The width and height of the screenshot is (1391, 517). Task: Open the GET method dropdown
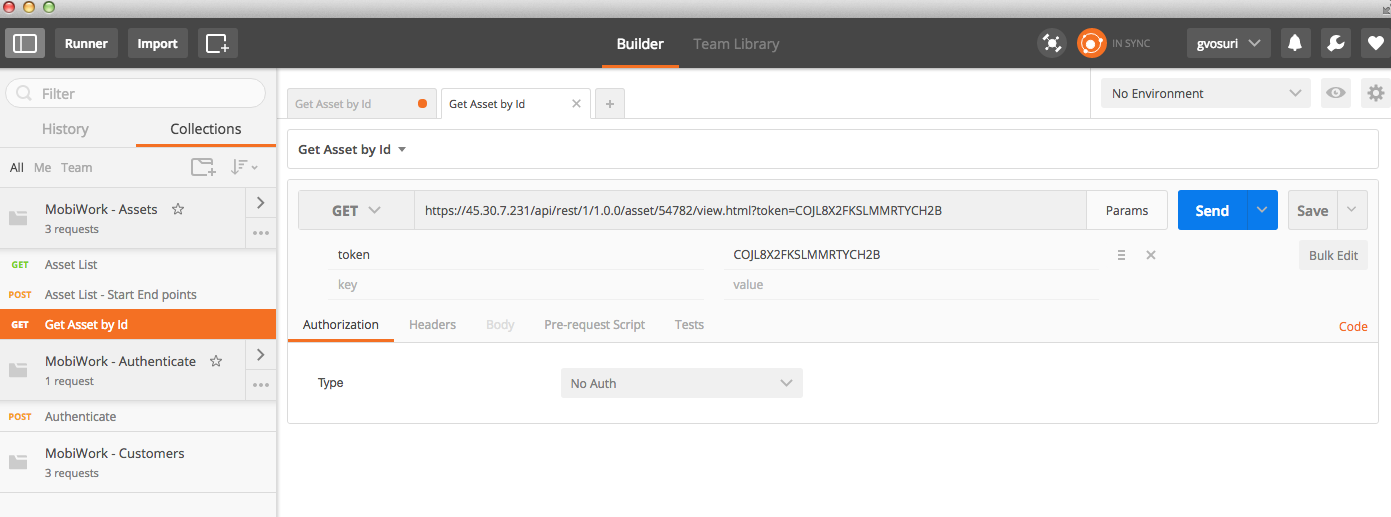point(356,210)
